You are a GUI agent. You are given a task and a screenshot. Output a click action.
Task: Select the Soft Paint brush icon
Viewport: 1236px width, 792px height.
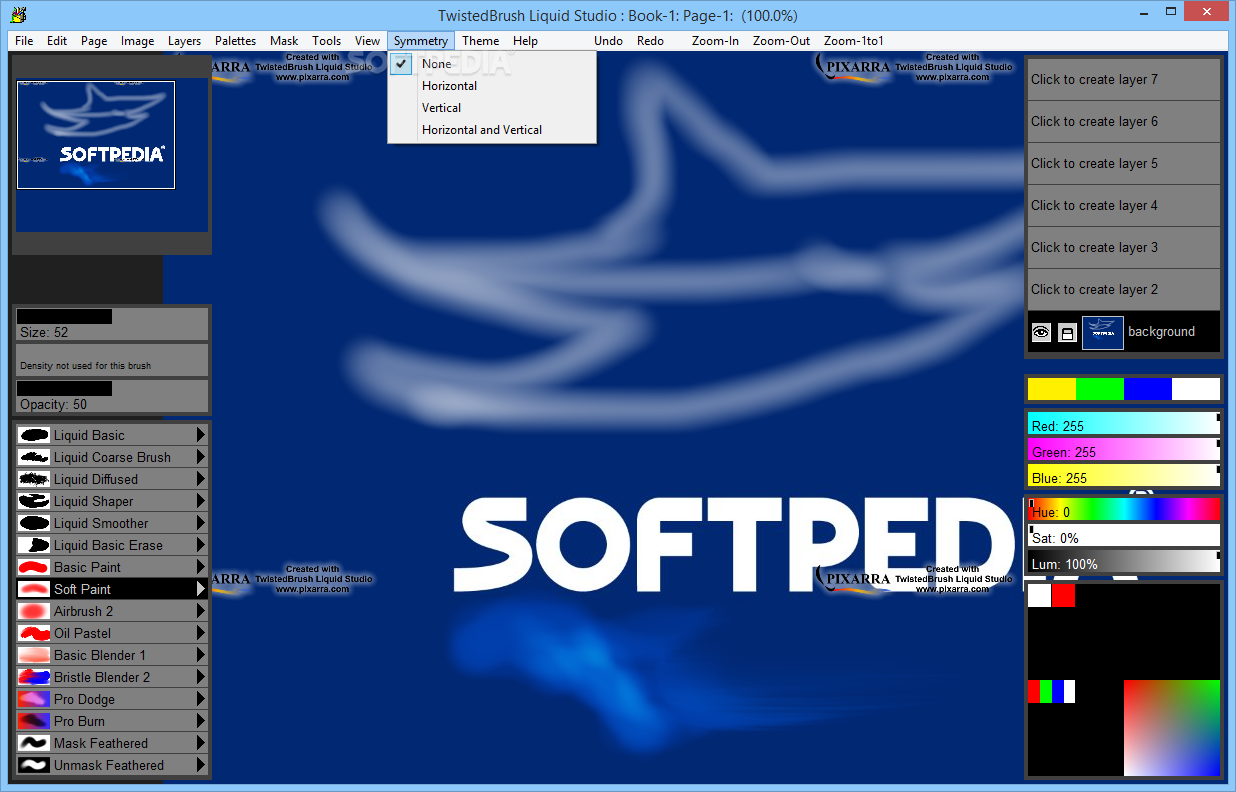(x=34, y=589)
